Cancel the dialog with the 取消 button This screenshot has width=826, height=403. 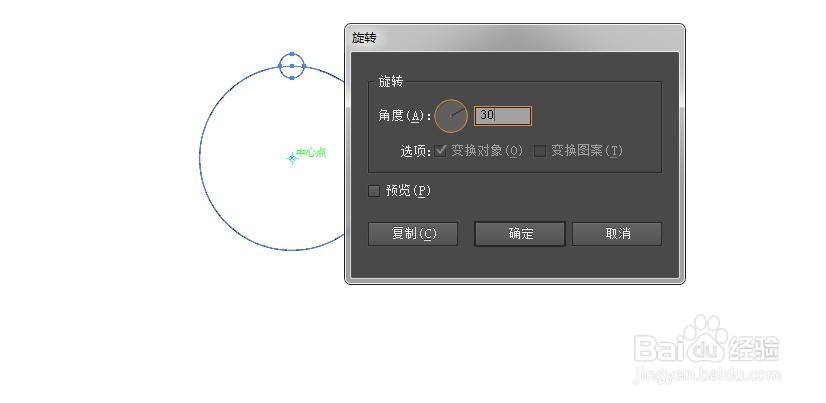click(x=617, y=234)
